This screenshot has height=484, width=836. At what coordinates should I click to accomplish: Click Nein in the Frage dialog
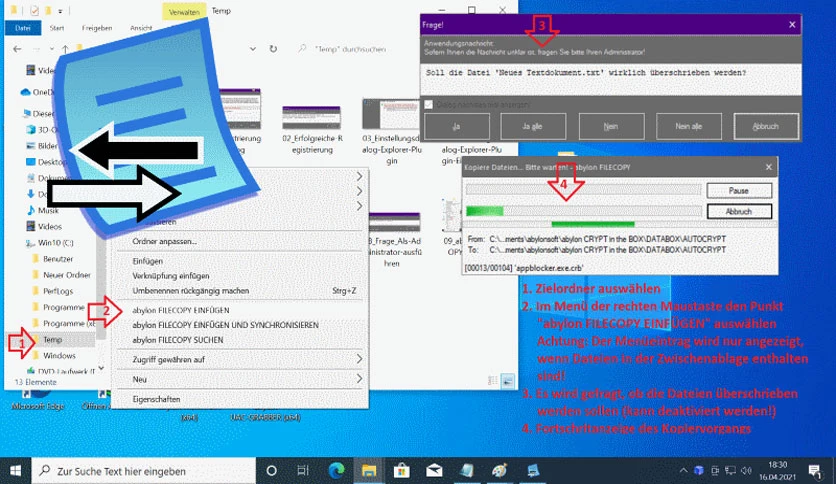coord(611,127)
